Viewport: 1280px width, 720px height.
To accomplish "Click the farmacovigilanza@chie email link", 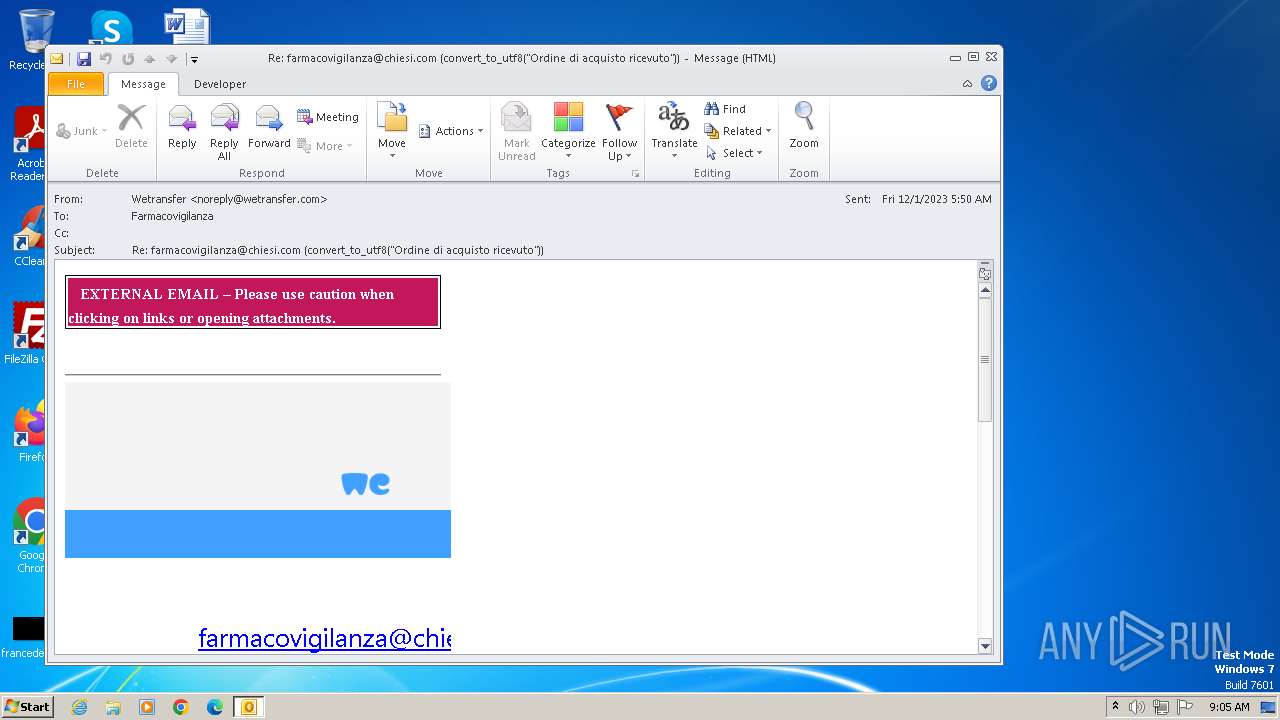I will (x=325, y=638).
